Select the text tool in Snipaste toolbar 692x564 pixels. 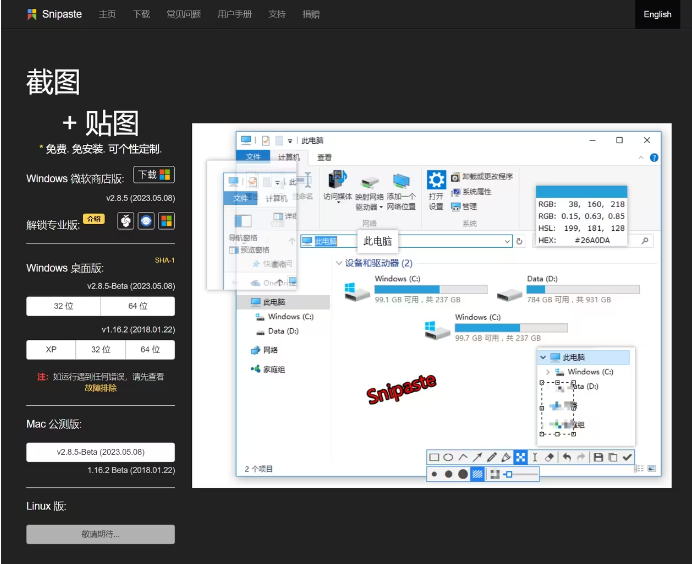click(x=535, y=457)
